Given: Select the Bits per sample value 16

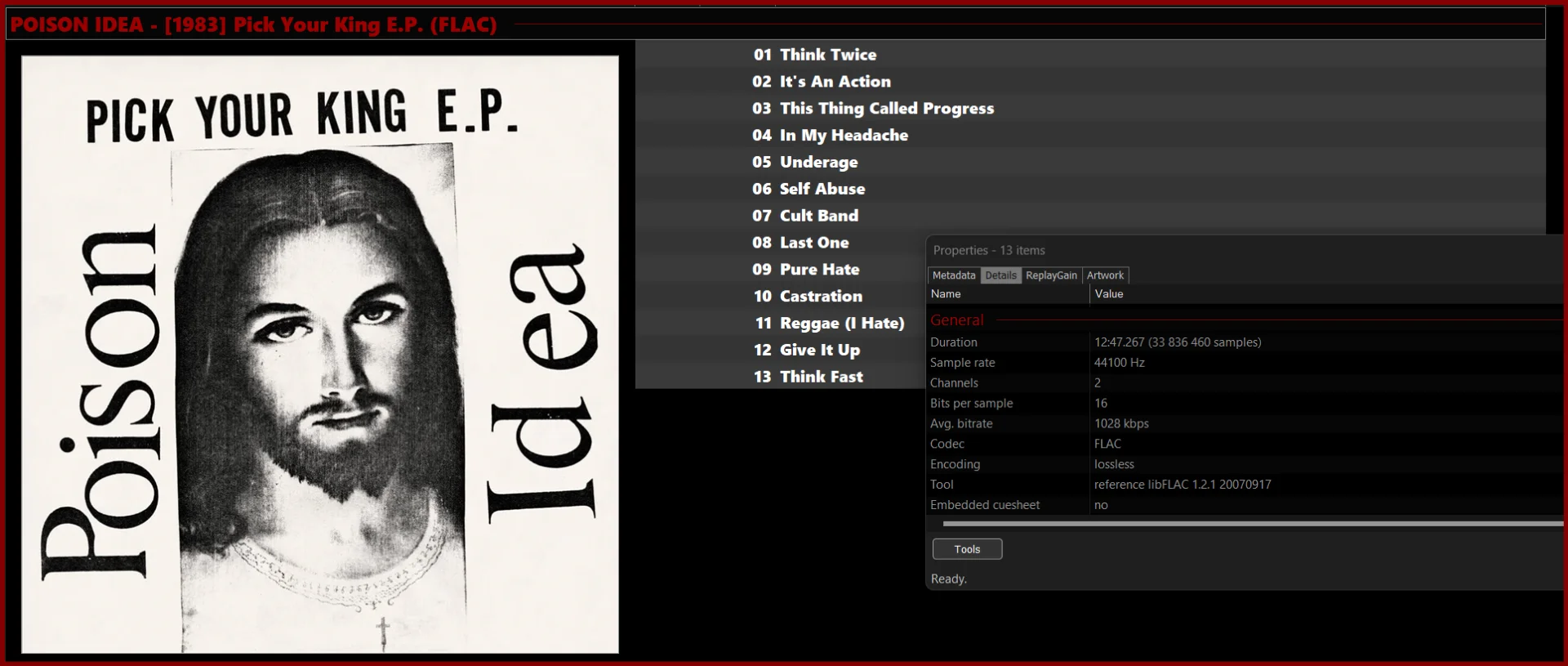Looking at the screenshot, I should 1101,404.
